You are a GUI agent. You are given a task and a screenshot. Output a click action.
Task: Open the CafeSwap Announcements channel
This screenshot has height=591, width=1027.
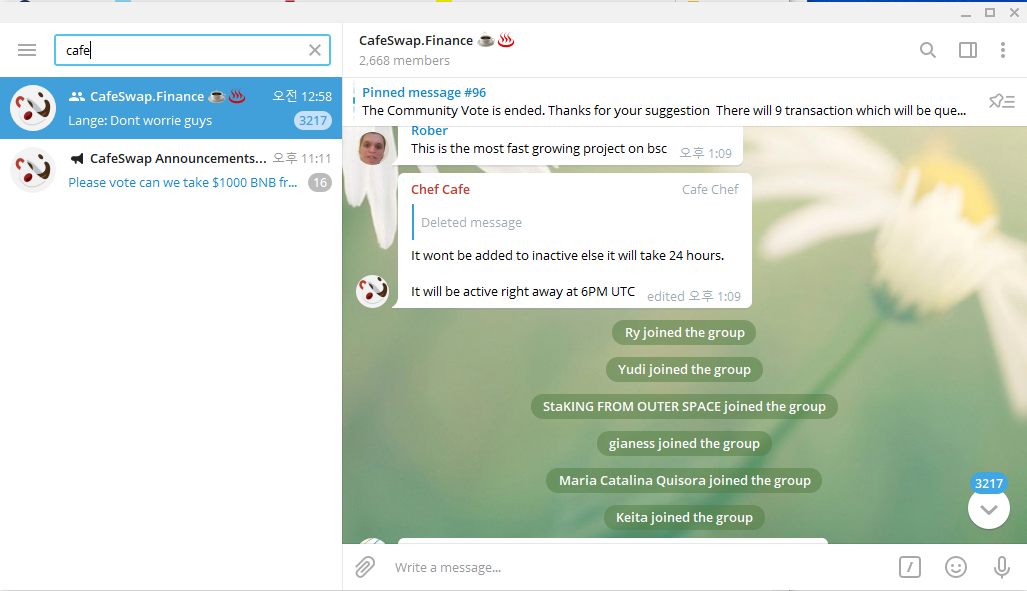click(x=171, y=170)
